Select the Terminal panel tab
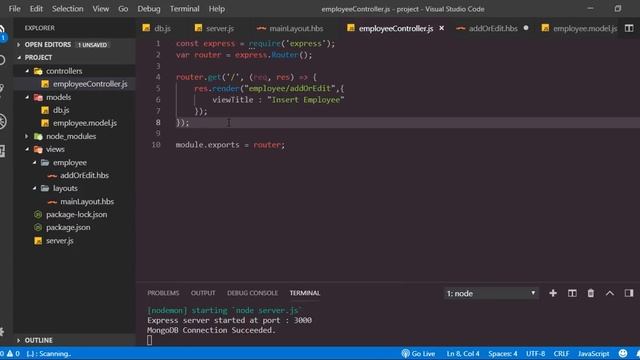The width and height of the screenshot is (640, 360). (305, 293)
